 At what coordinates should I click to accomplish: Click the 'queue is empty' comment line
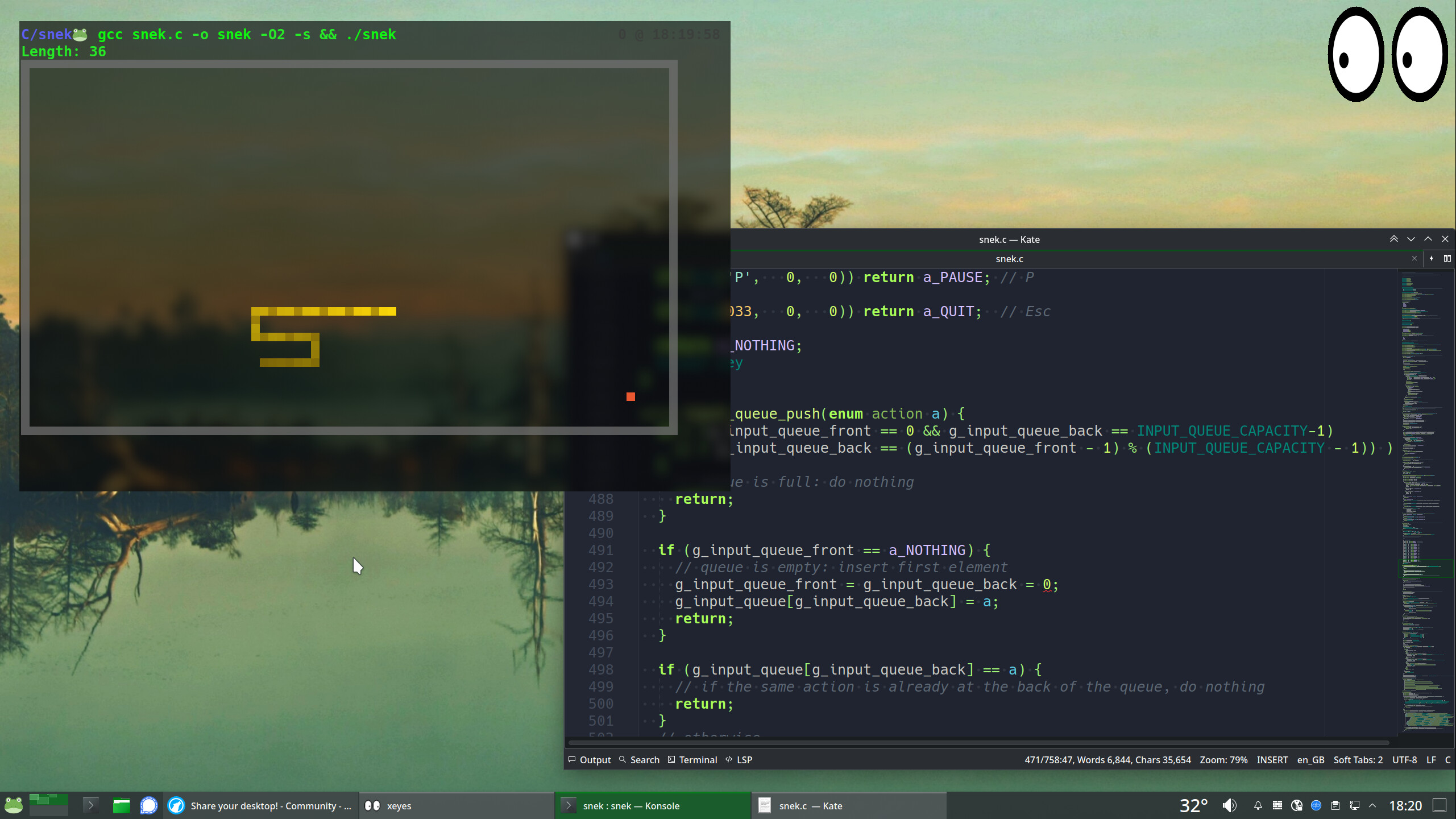point(841,568)
